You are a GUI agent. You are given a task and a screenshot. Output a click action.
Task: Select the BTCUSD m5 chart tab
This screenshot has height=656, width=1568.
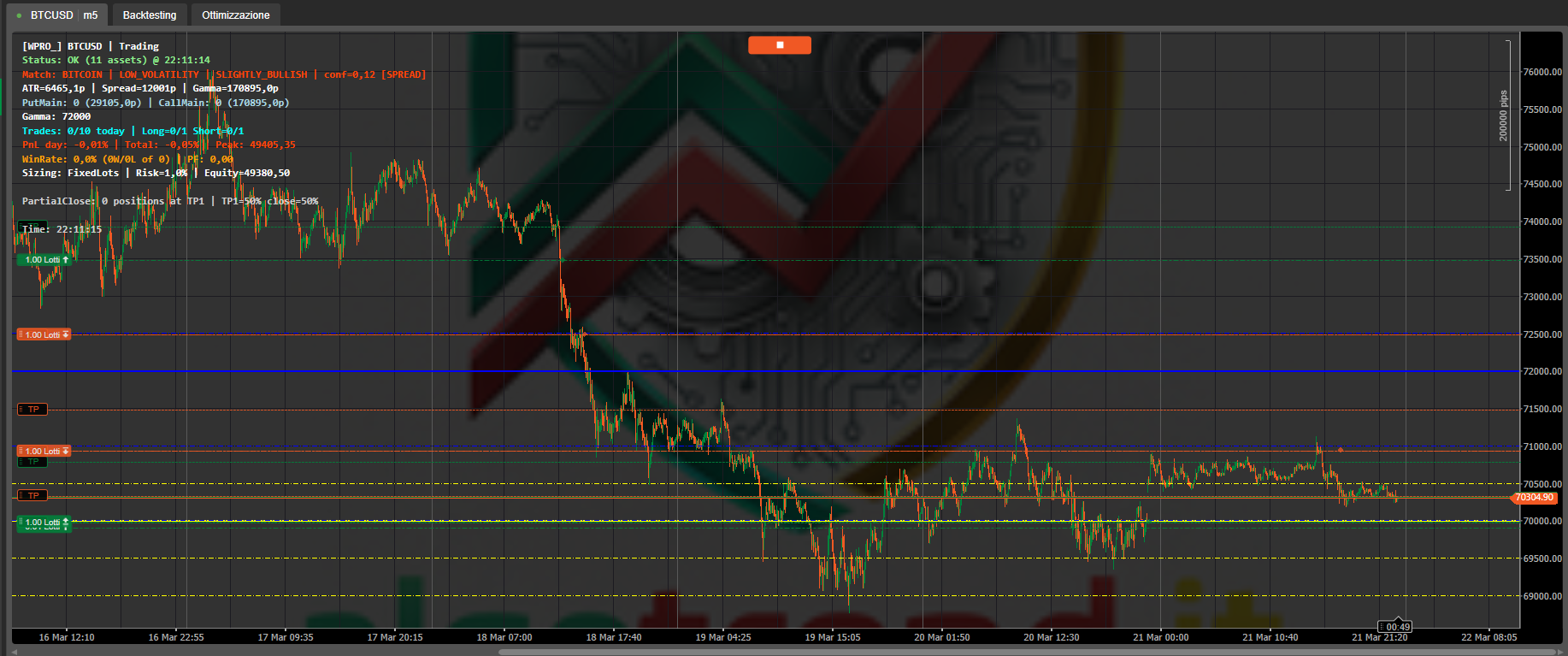tap(58, 15)
